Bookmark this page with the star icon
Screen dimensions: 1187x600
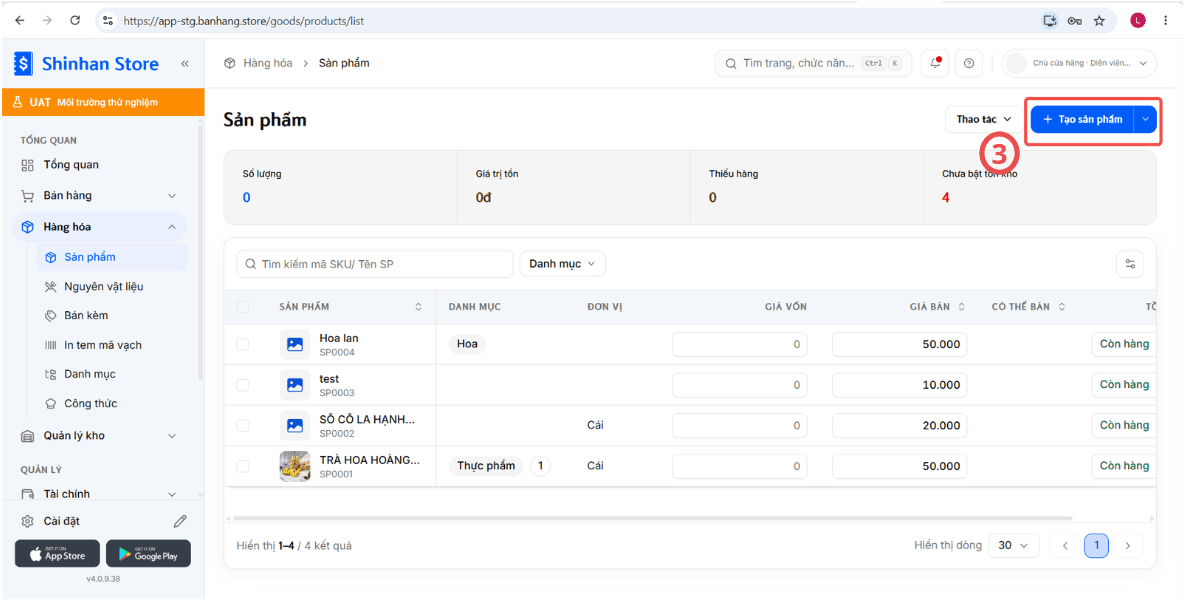pos(1099,20)
